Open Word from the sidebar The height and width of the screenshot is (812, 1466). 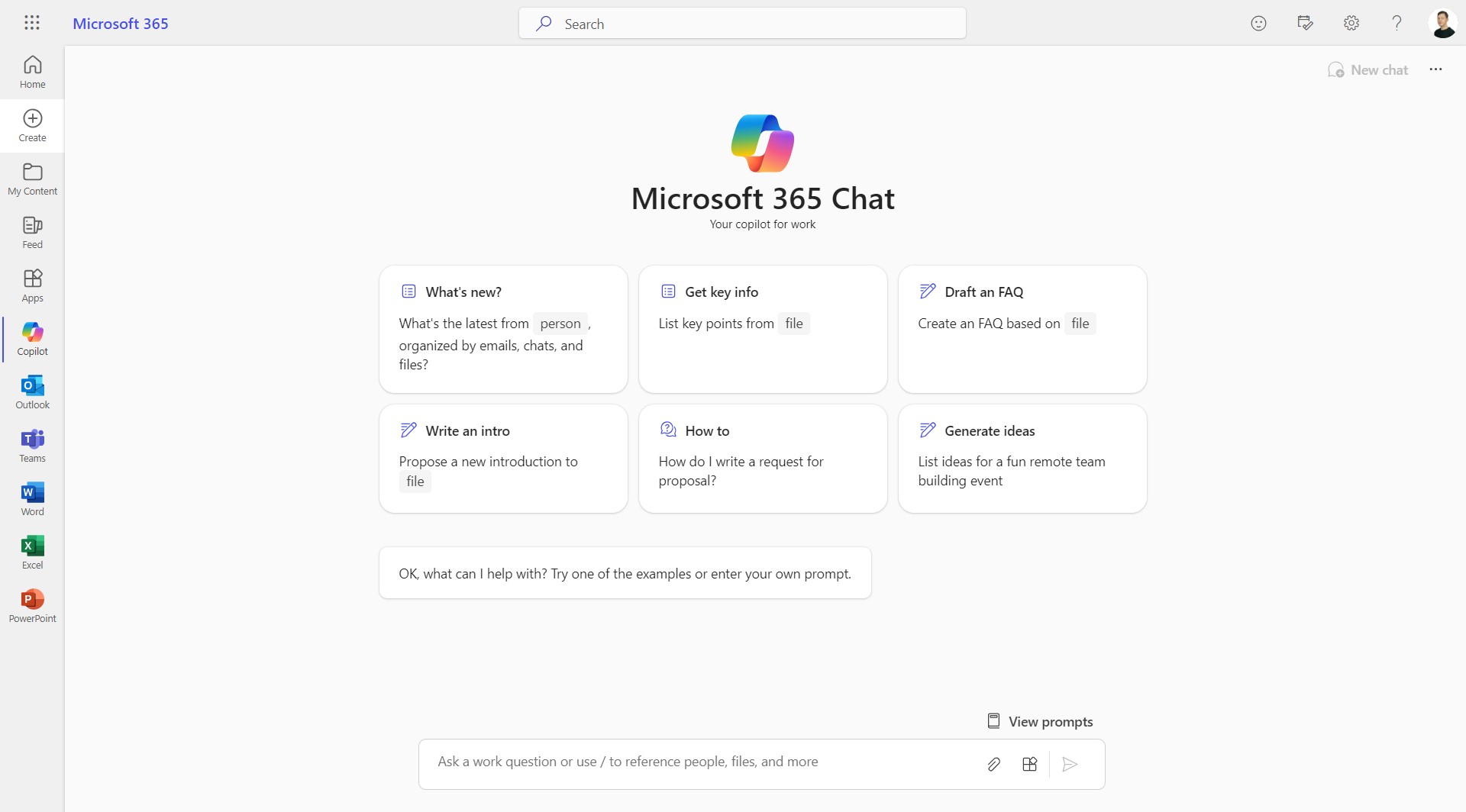[32, 499]
